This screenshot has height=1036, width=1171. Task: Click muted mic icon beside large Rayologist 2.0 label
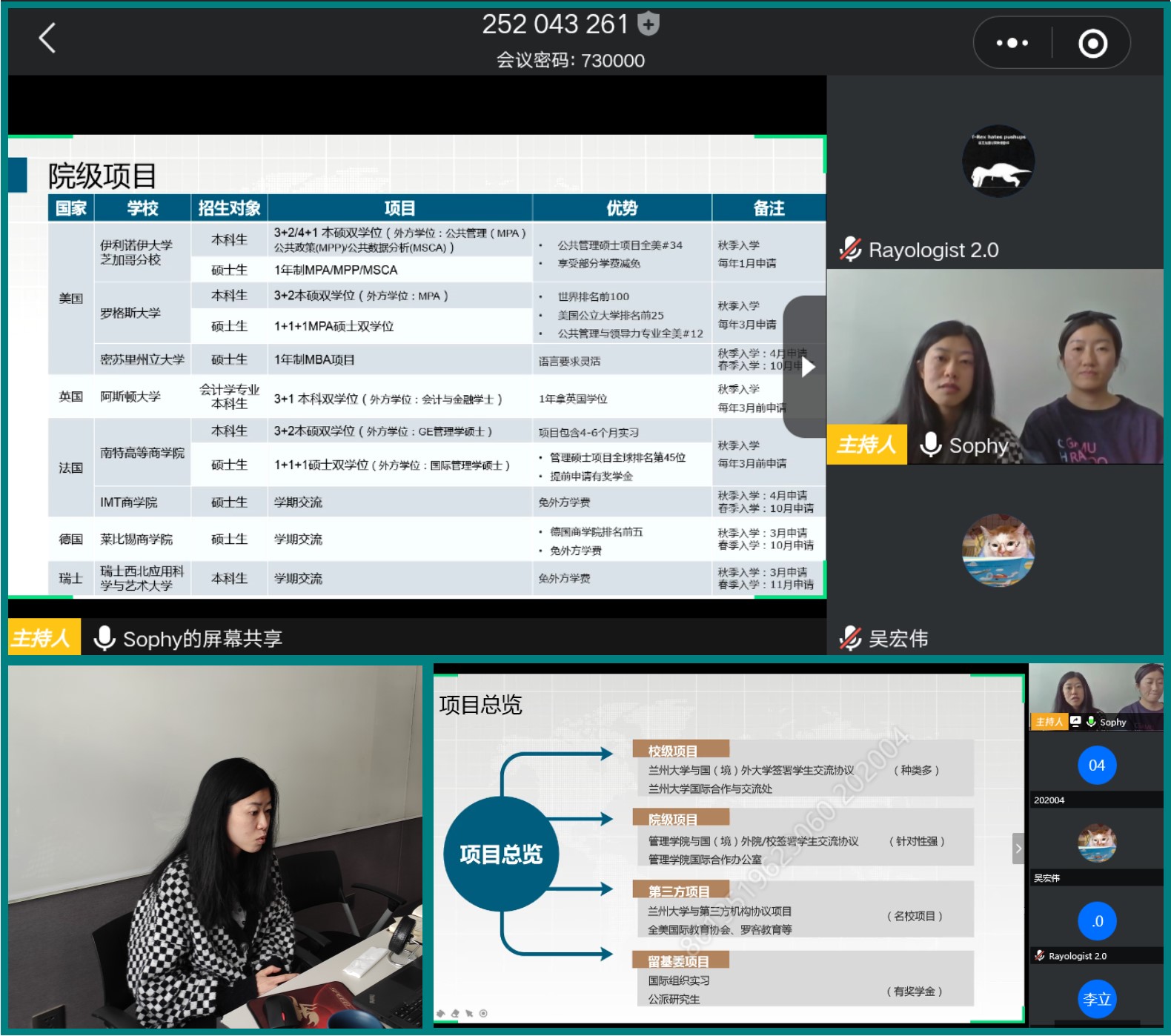pyautogui.click(x=850, y=250)
